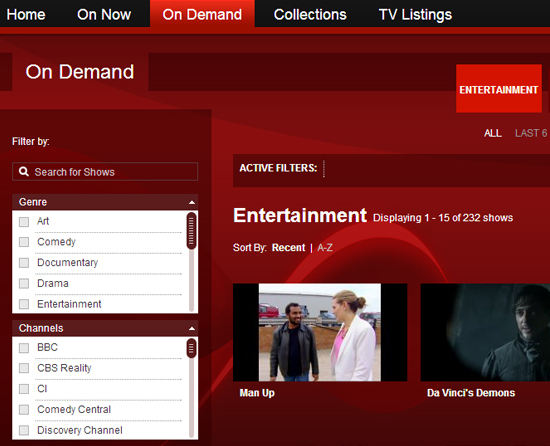Open the Home navigation tab
Viewport: 550px width, 446px height.
click(26, 14)
